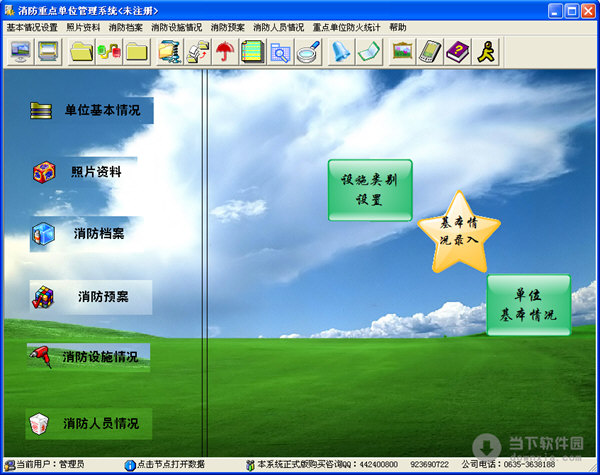Click the 公司电话 status bar text
The height and width of the screenshot is (475, 600).
(x=508, y=465)
